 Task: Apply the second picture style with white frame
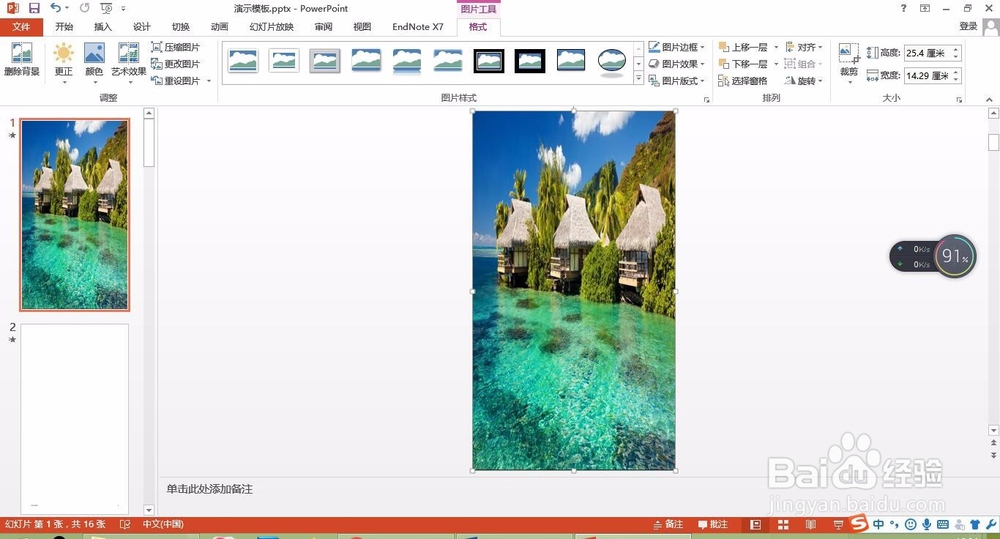(x=284, y=61)
